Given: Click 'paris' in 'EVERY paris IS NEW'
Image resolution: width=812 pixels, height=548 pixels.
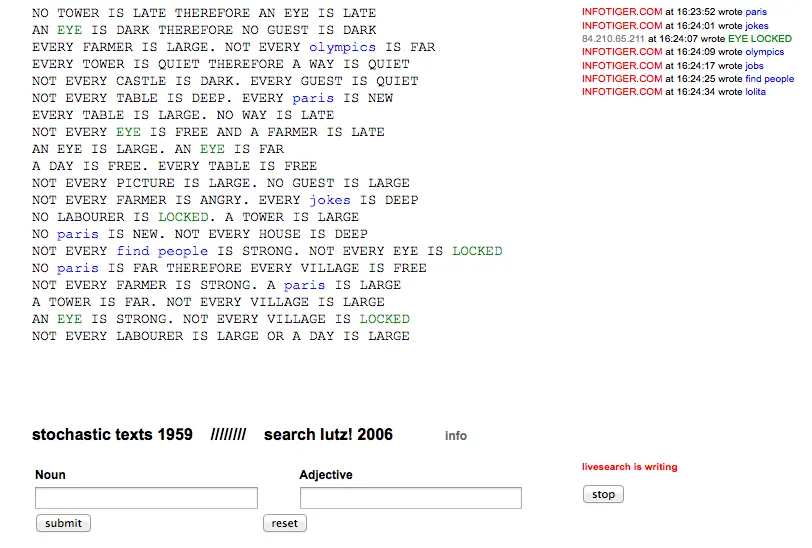Looking at the screenshot, I should tap(313, 98).
